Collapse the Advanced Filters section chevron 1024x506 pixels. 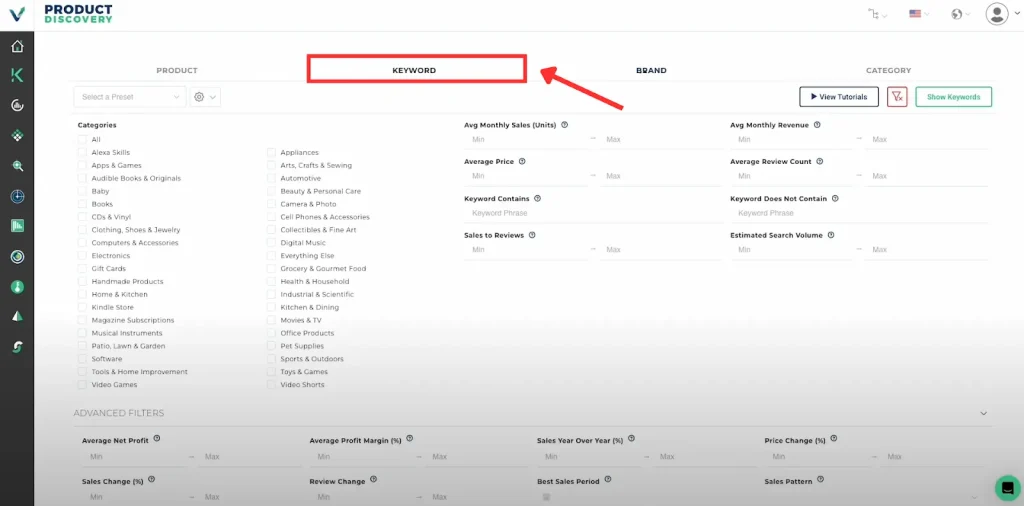click(x=984, y=413)
